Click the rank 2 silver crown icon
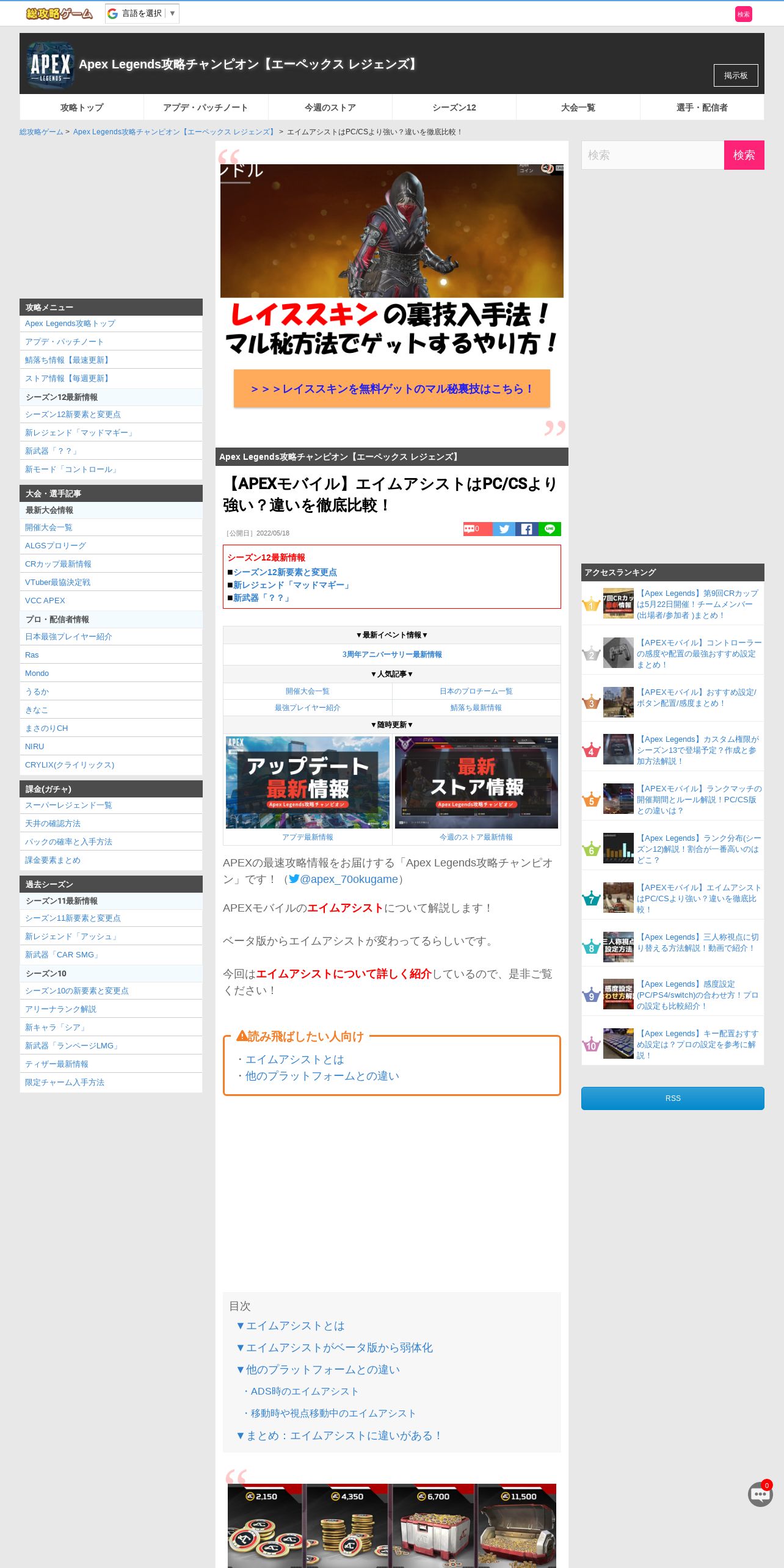The image size is (784, 1568). coord(591,654)
